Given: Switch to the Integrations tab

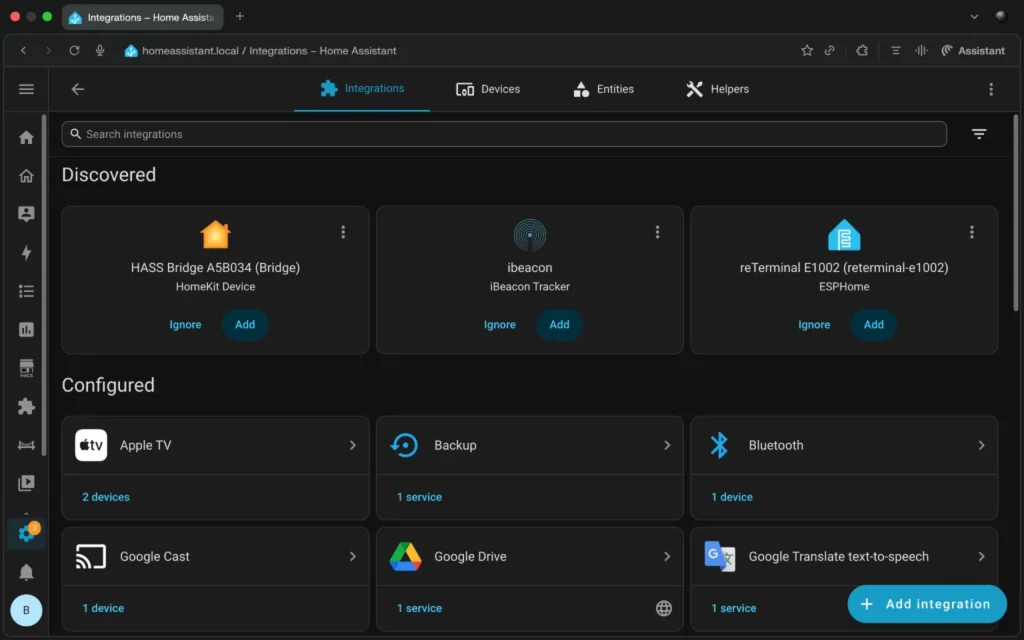Looking at the screenshot, I should click(x=362, y=89).
